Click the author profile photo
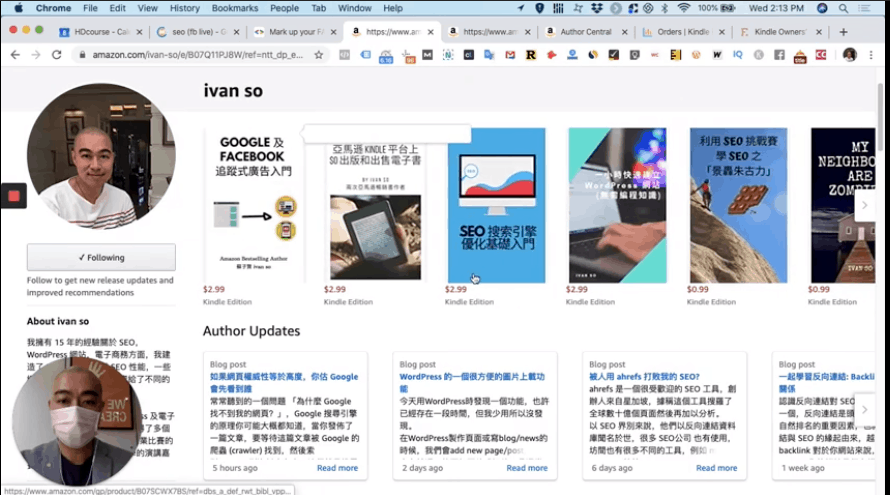 coord(101,157)
